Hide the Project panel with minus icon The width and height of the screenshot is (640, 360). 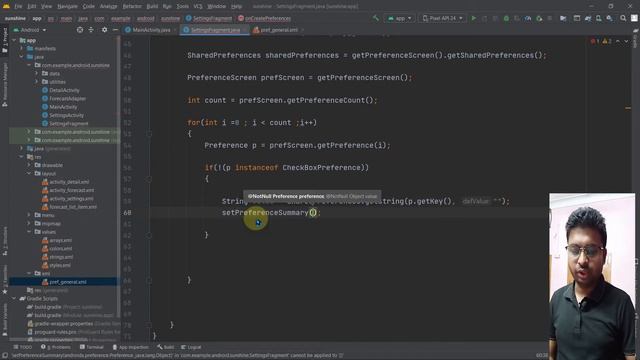click(115, 30)
